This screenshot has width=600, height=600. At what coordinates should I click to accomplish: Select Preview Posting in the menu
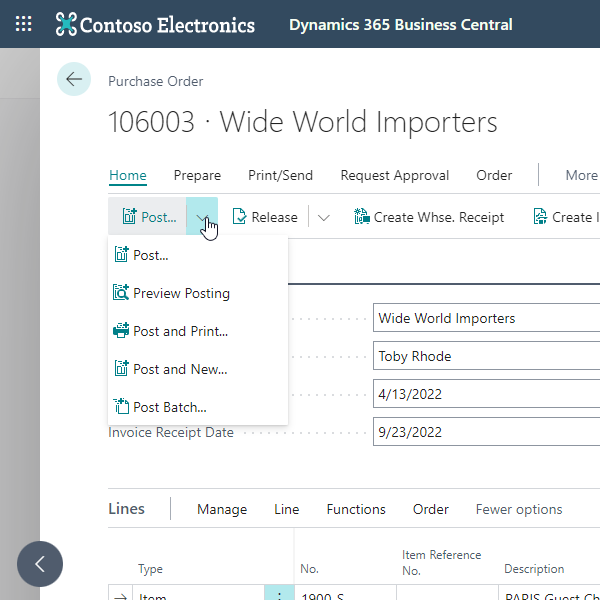coord(198,293)
